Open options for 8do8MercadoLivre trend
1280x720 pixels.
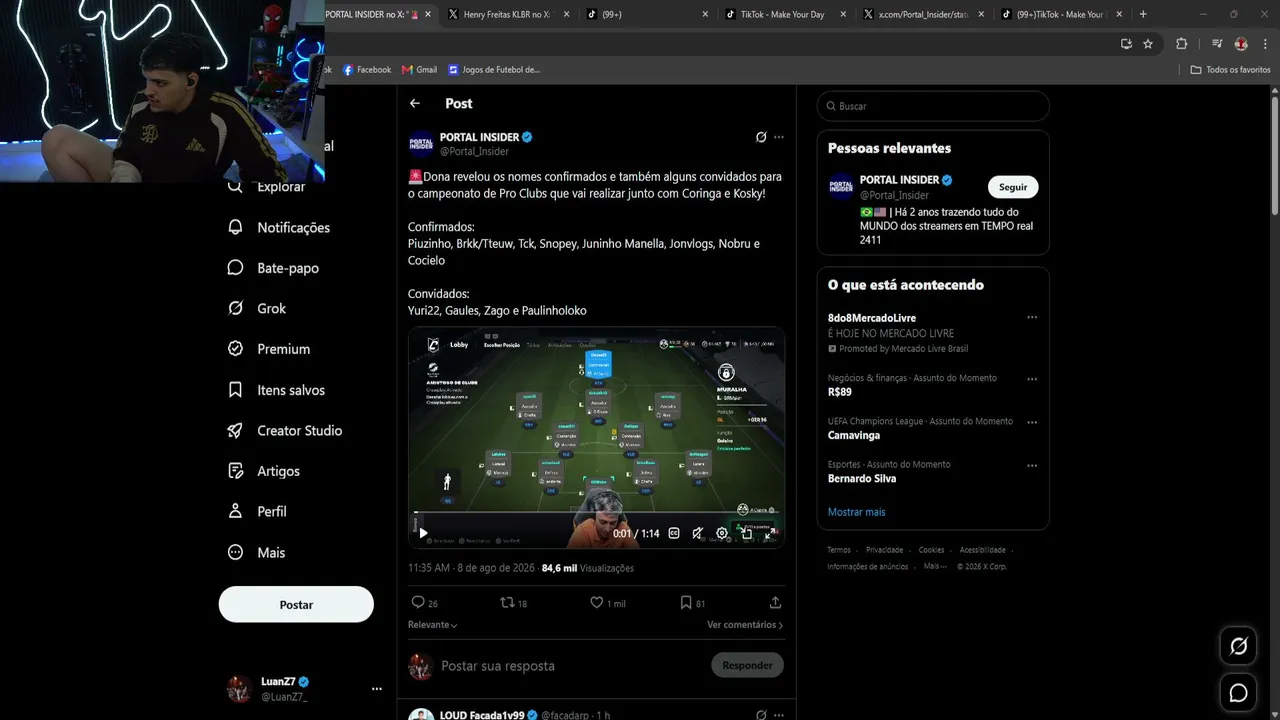tap(1032, 318)
